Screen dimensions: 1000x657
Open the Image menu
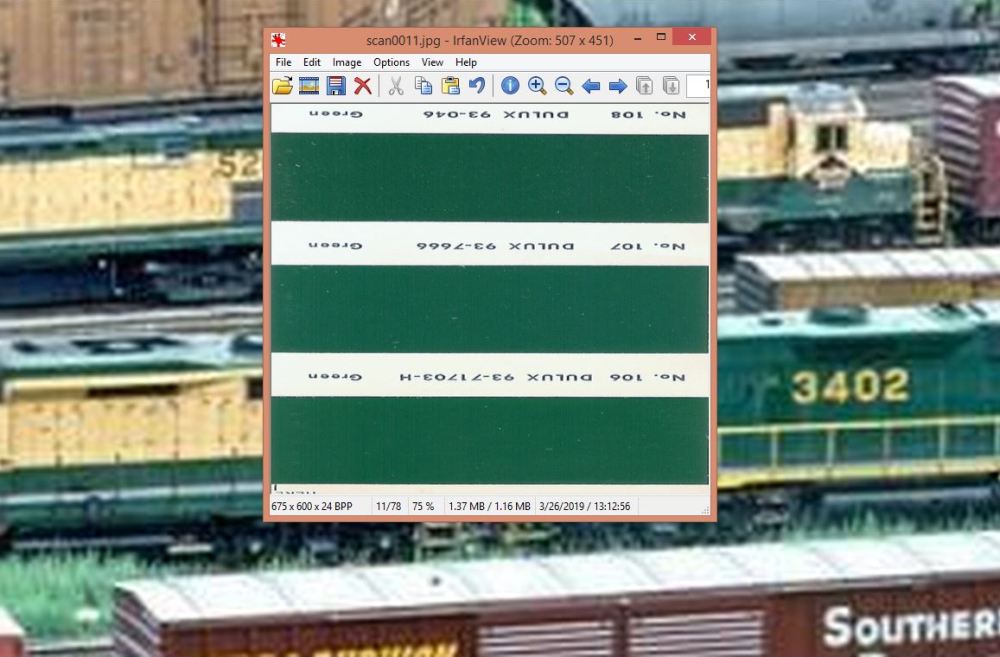[347, 63]
